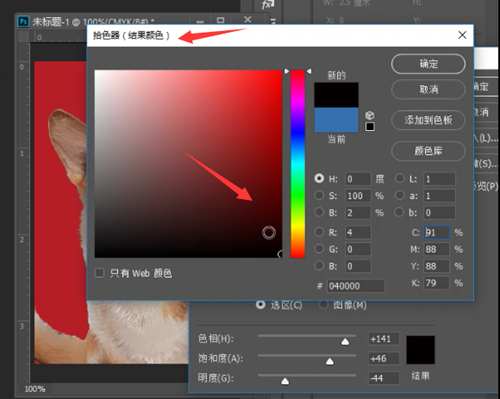The image size is (500, 399).
Task: Click the 色相 value field +141
Action: tap(384, 339)
